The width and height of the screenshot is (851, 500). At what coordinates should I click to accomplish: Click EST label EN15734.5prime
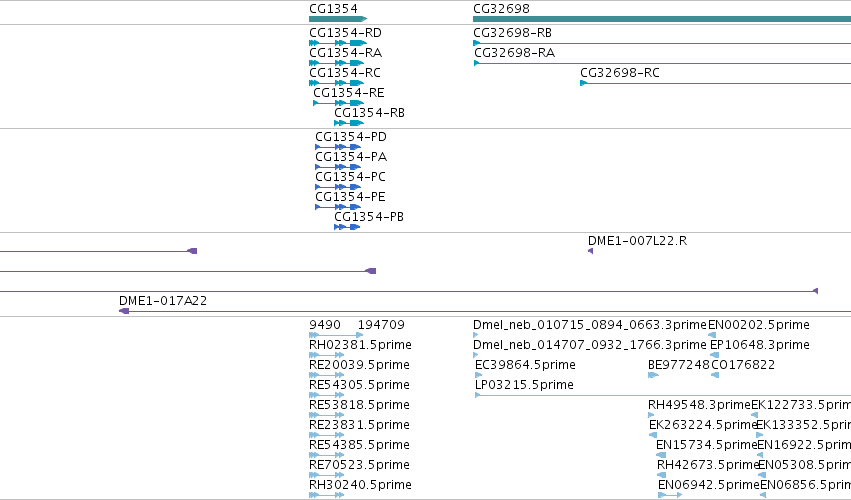point(706,446)
